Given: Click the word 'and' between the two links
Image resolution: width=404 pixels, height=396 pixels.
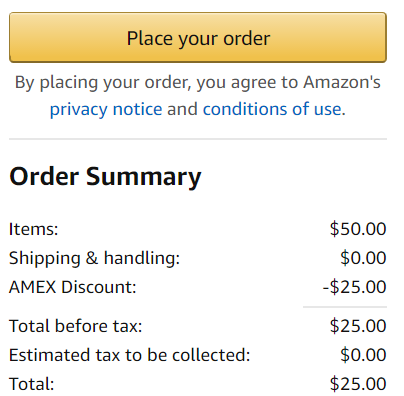Looking at the screenshot, I should (182, 109).
